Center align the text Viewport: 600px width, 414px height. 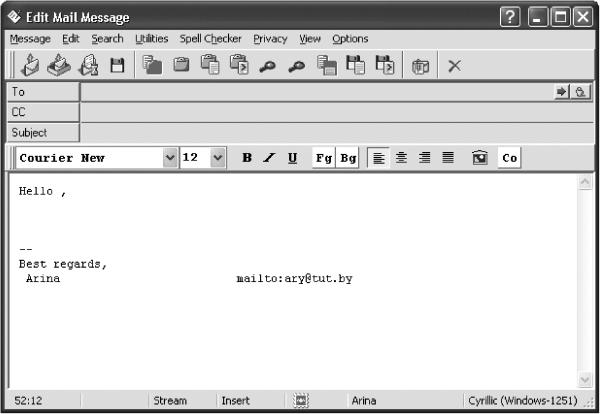tap(401, 158)
